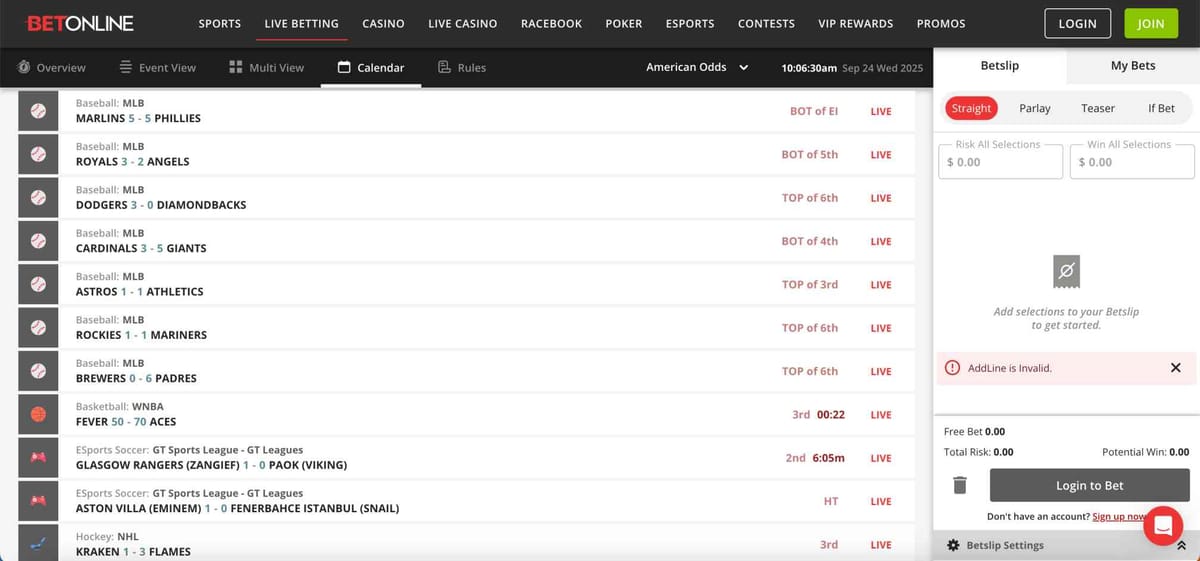Open the Kraken vs Flames NHL event
Screen dimensions: 1200x561
tap(466, 543)
